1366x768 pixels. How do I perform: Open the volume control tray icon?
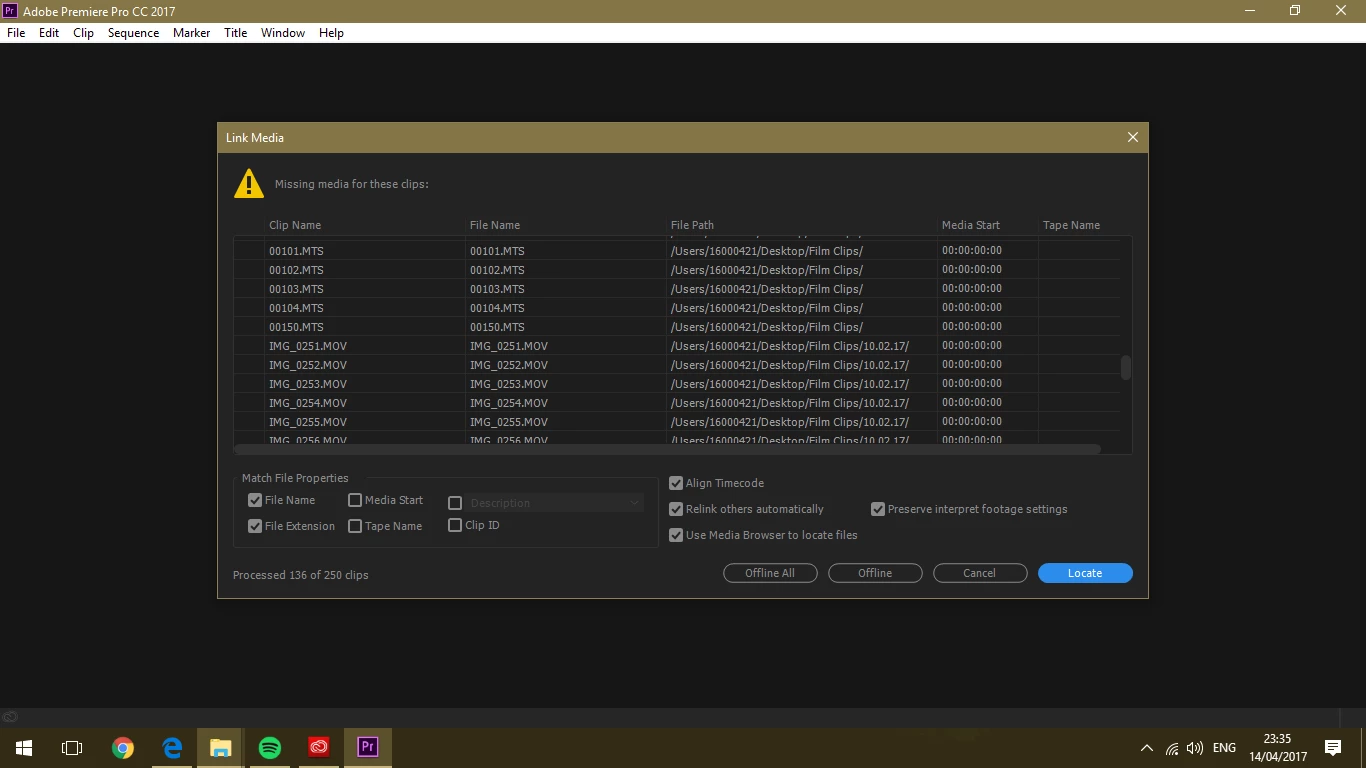1195,748
